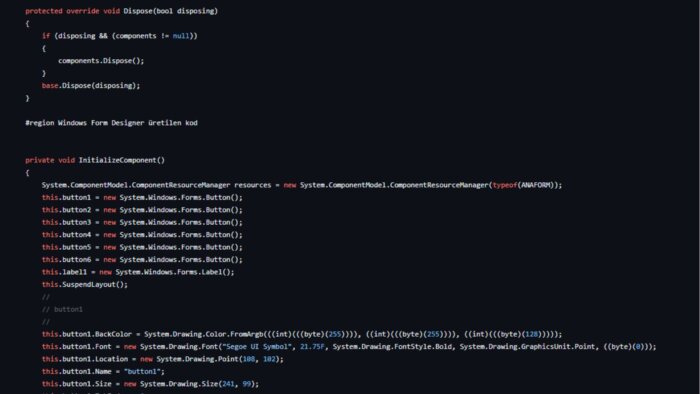Place cursor on the 'this.button3 = new' line
Image resolution: width=700 pixels, height=394 pixels.
coord(142,223)
